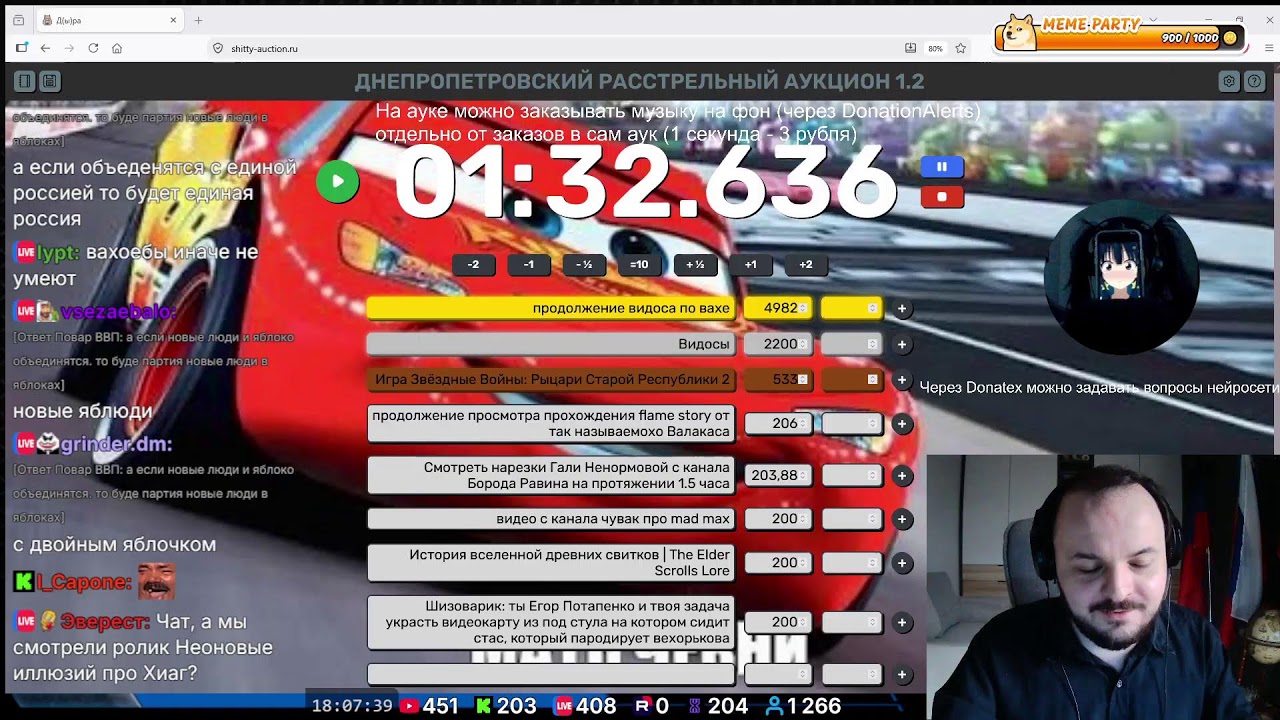Viewport: 1280px width, 720px height.
Task: Add one minute with +1 button
Action: pyautogui.click(x=751, y=265)
